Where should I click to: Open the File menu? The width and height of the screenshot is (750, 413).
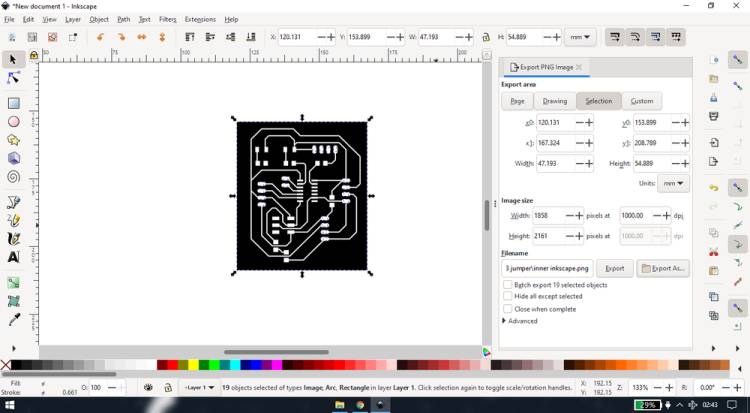(9, 19)
